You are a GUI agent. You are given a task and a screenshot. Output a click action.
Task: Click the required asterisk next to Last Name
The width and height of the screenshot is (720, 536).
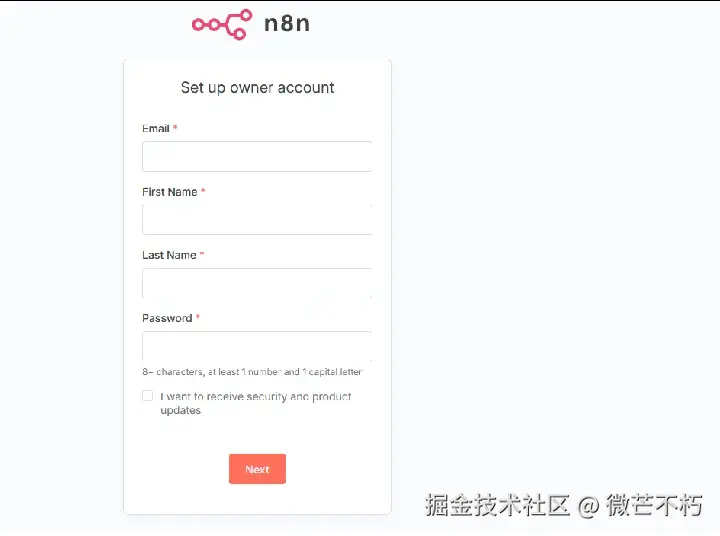(202, 254)
